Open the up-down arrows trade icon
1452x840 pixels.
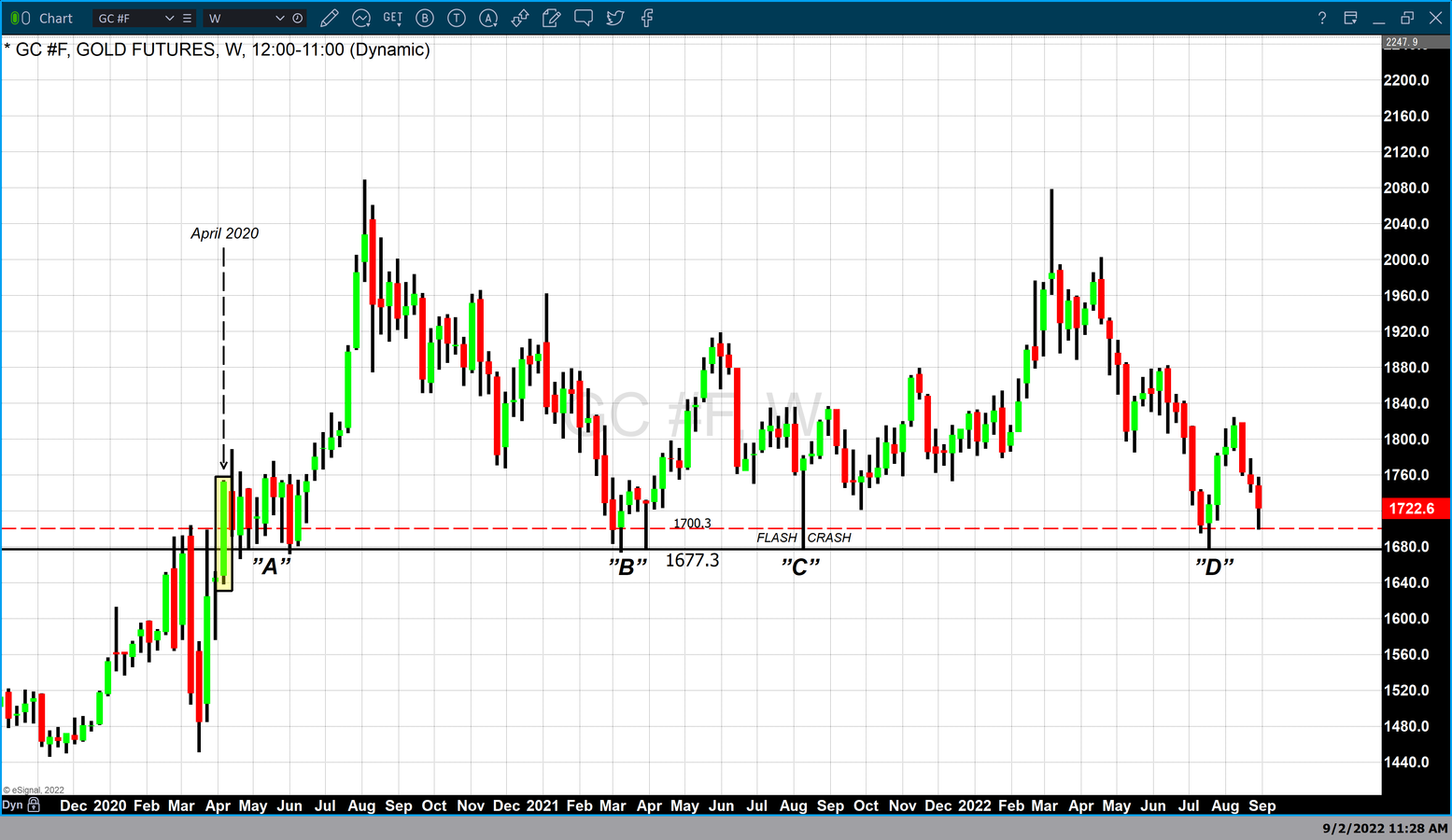pos(520,18)
